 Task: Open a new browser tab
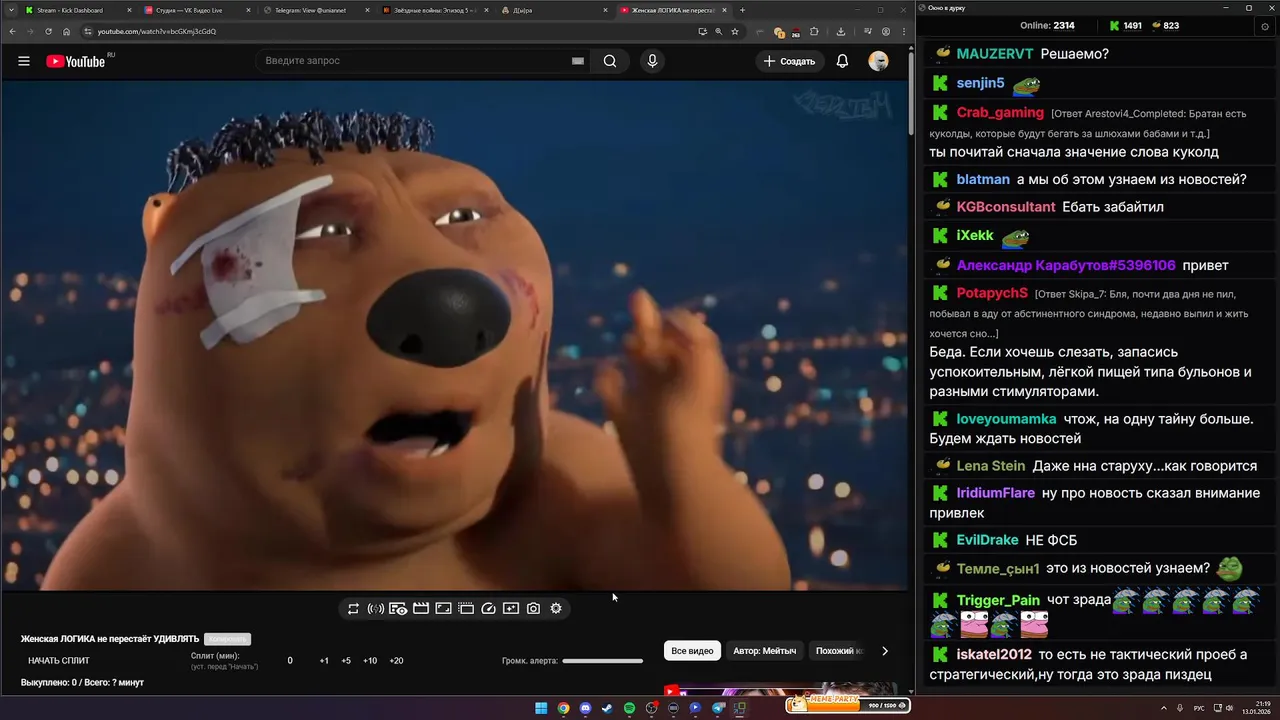742,10
